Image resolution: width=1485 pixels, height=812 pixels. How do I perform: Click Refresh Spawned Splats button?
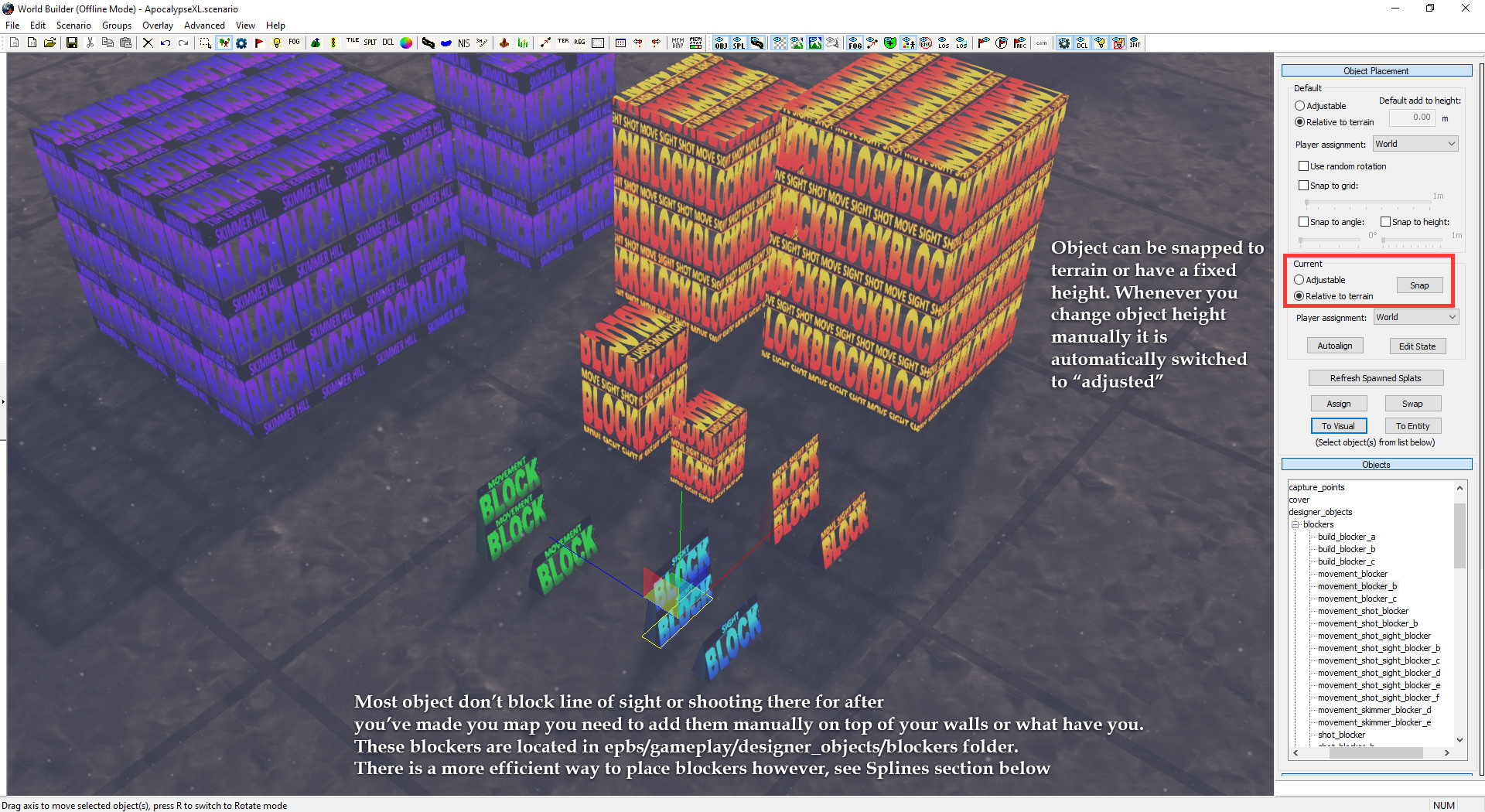coord(1375,378)
